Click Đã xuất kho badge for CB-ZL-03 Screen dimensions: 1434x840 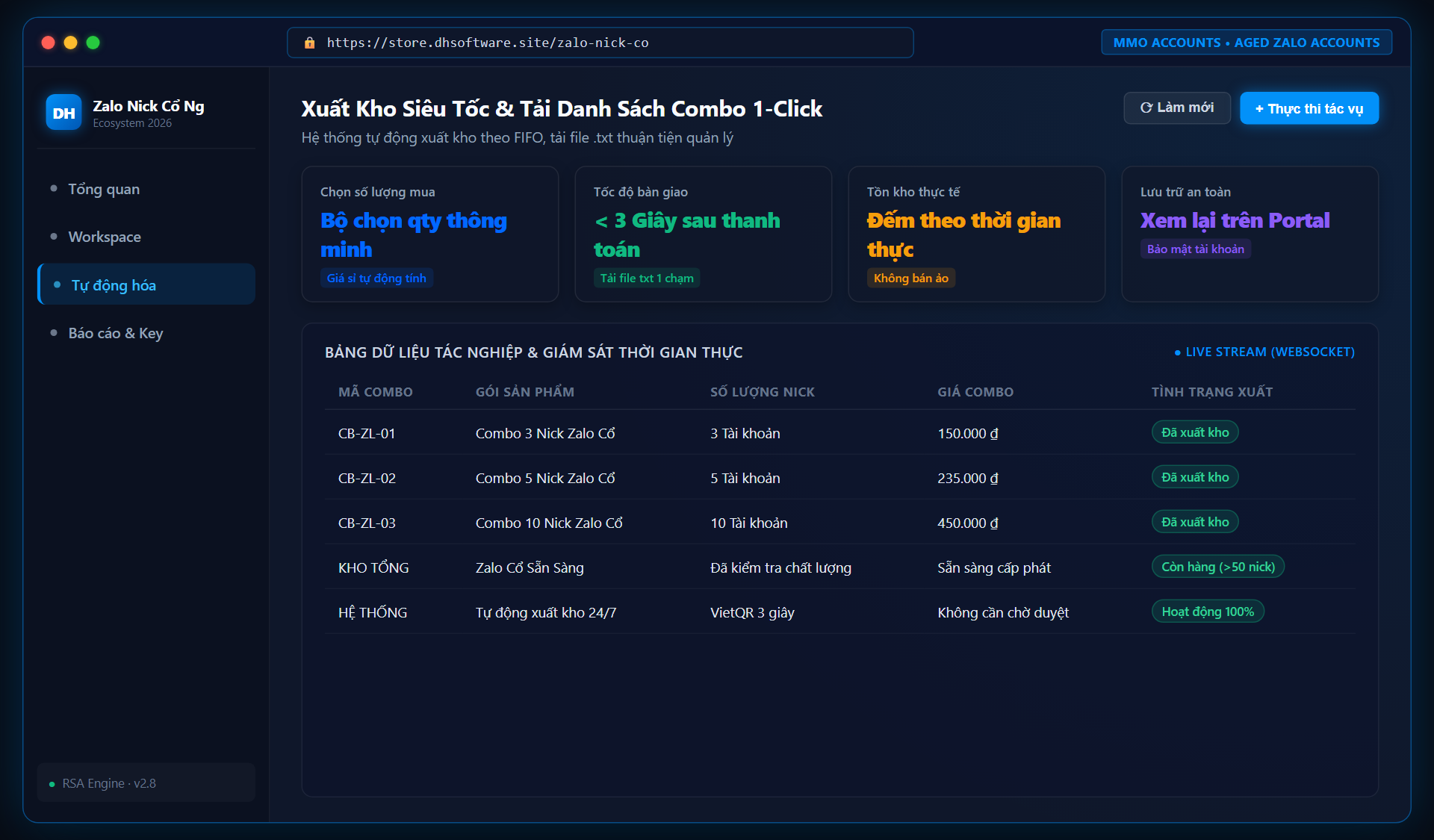click(1195, 522)
